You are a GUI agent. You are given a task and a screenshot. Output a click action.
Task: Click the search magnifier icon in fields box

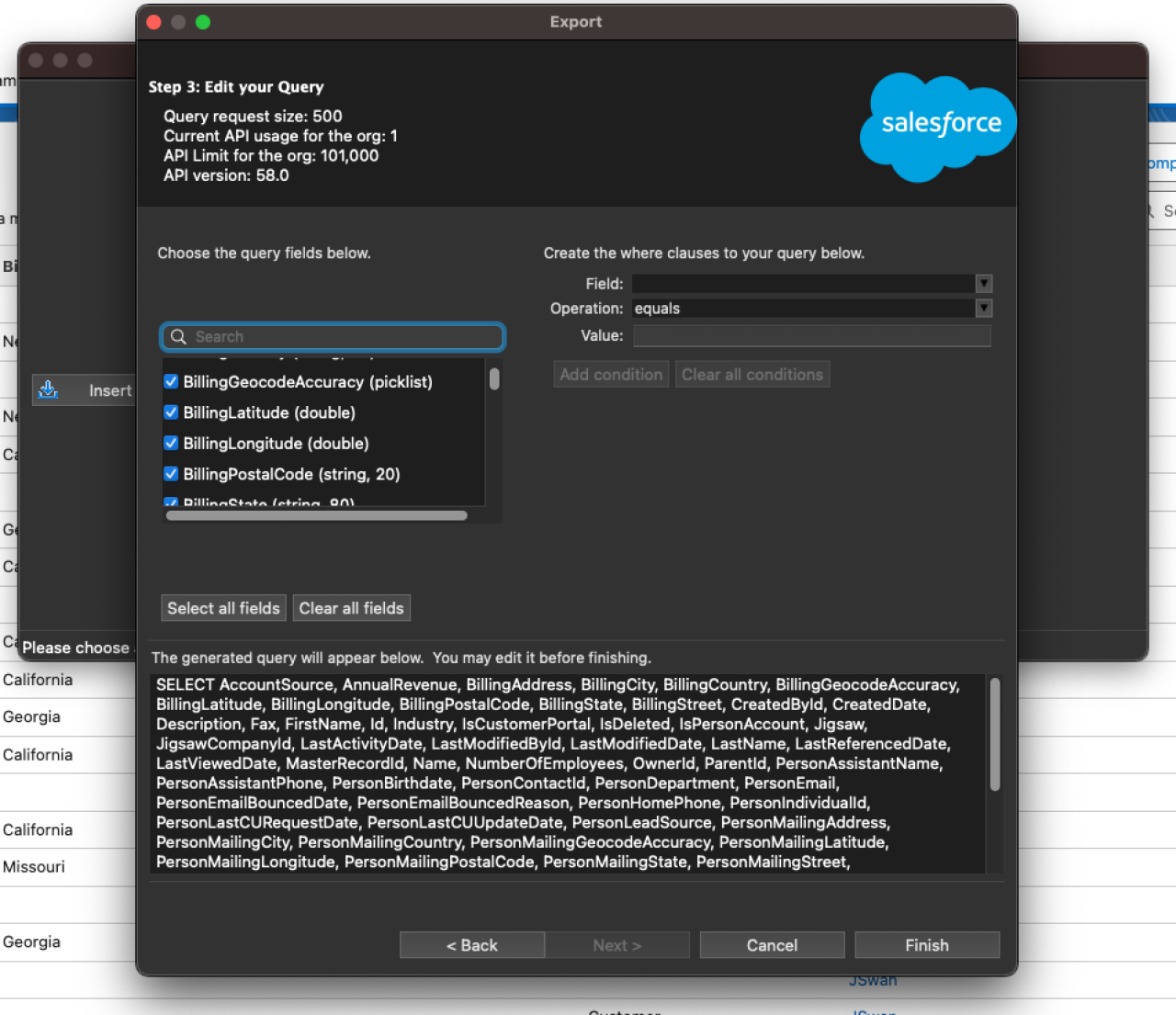178,337
